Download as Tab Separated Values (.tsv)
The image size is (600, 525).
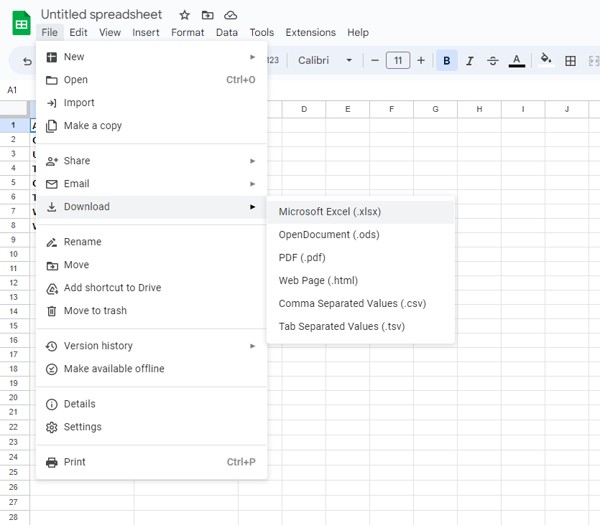(x=361, y=327)
